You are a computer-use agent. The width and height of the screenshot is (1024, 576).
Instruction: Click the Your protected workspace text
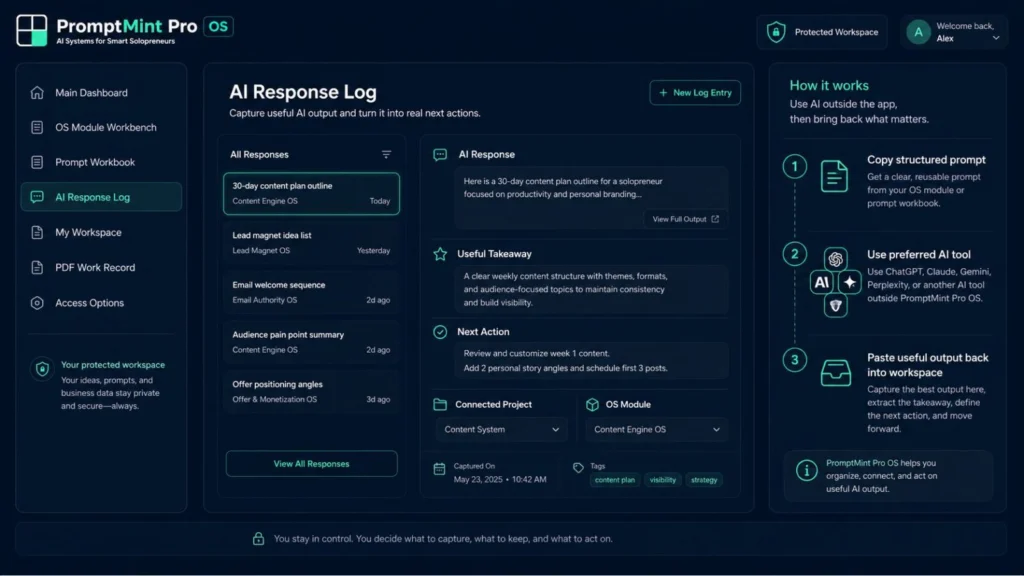[113, 364]
